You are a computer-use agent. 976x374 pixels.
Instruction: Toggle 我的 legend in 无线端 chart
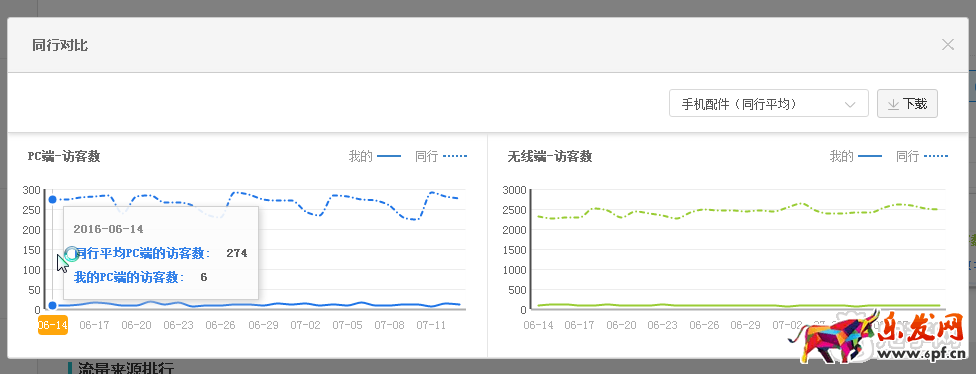[855, 156]
